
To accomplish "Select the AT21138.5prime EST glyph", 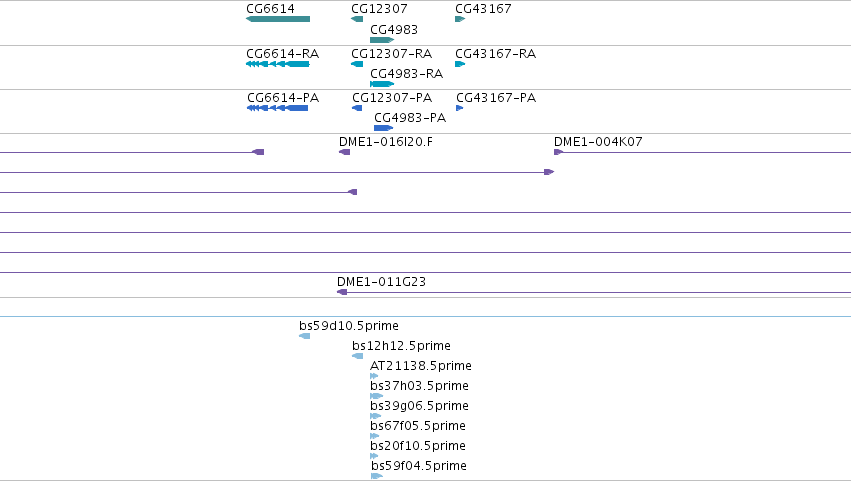I will click(x=374, y=376).
